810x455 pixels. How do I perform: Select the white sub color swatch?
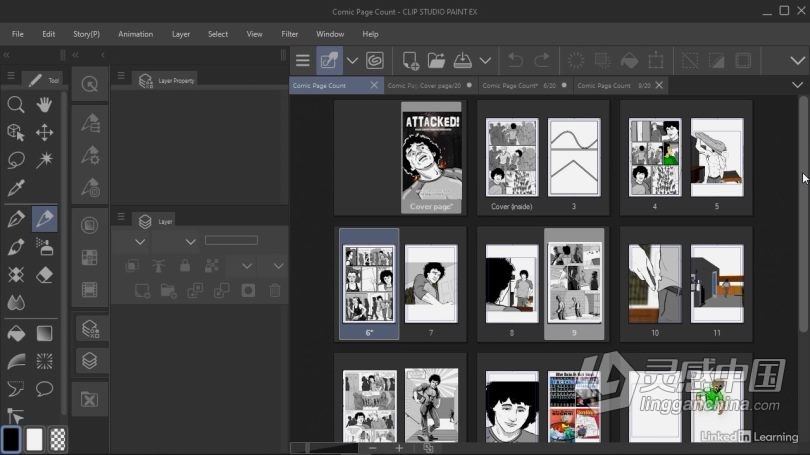pos(34,440)
